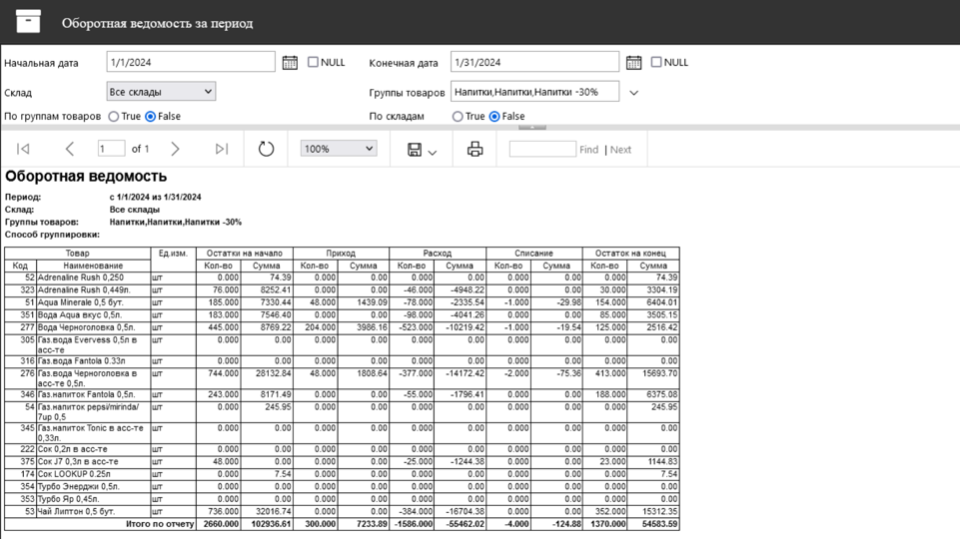Click the Find link in toolbar
Image resolution: width=960 pixels, height=539 pixels.
tap(589, 150)
